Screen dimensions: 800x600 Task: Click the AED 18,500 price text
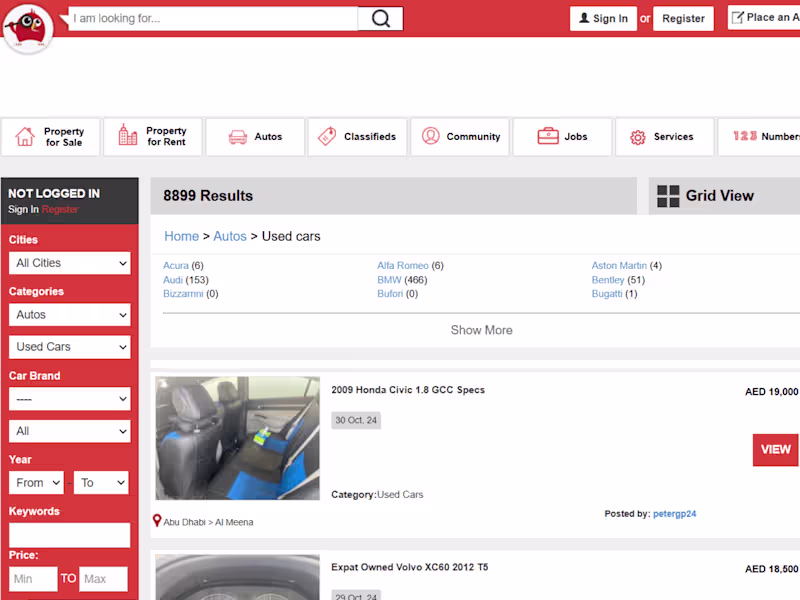pyautogui.click(x=771, y=569)
